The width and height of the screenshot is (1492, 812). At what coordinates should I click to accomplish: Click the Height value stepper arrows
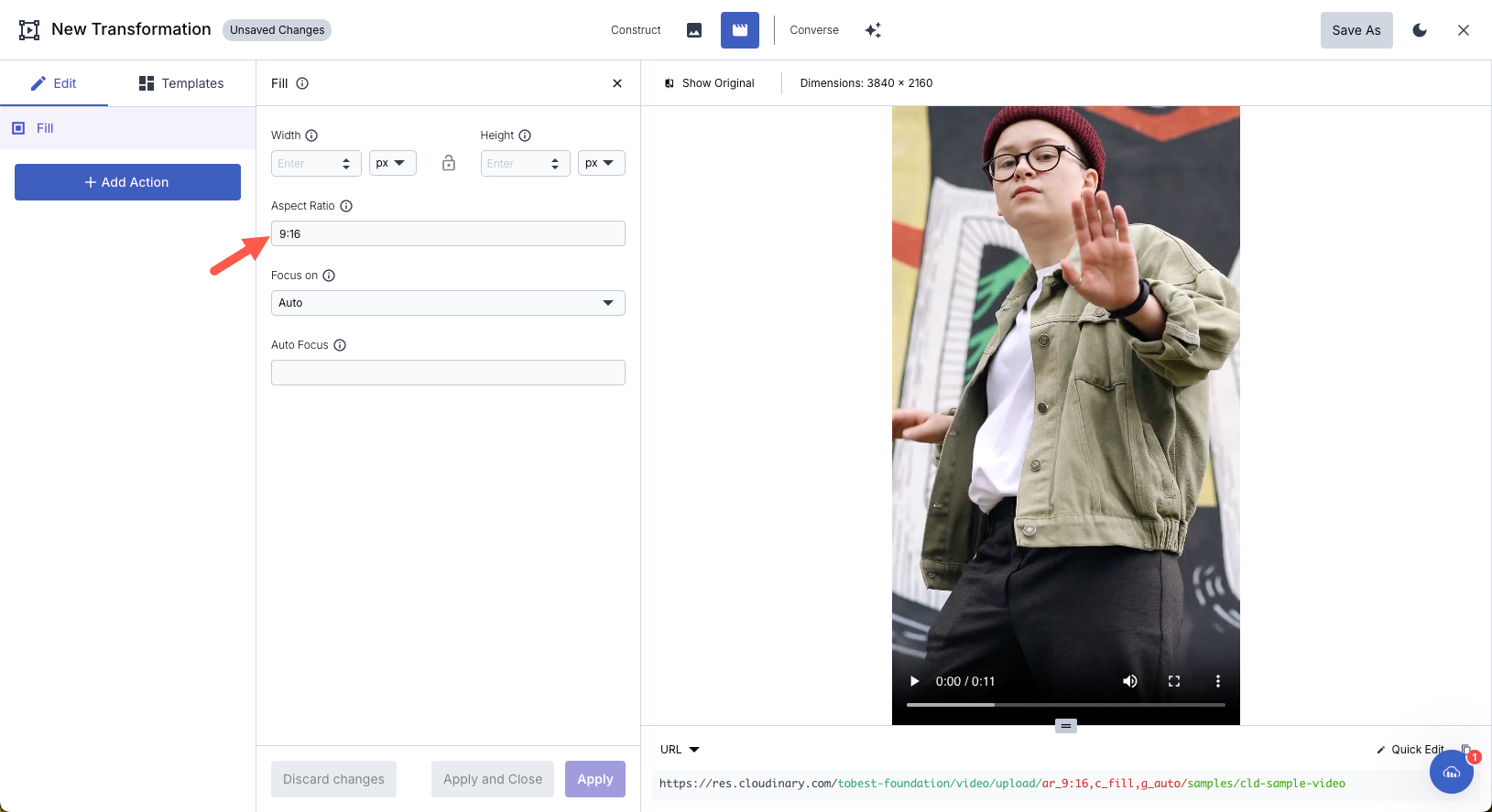click(x=555, y=163)
